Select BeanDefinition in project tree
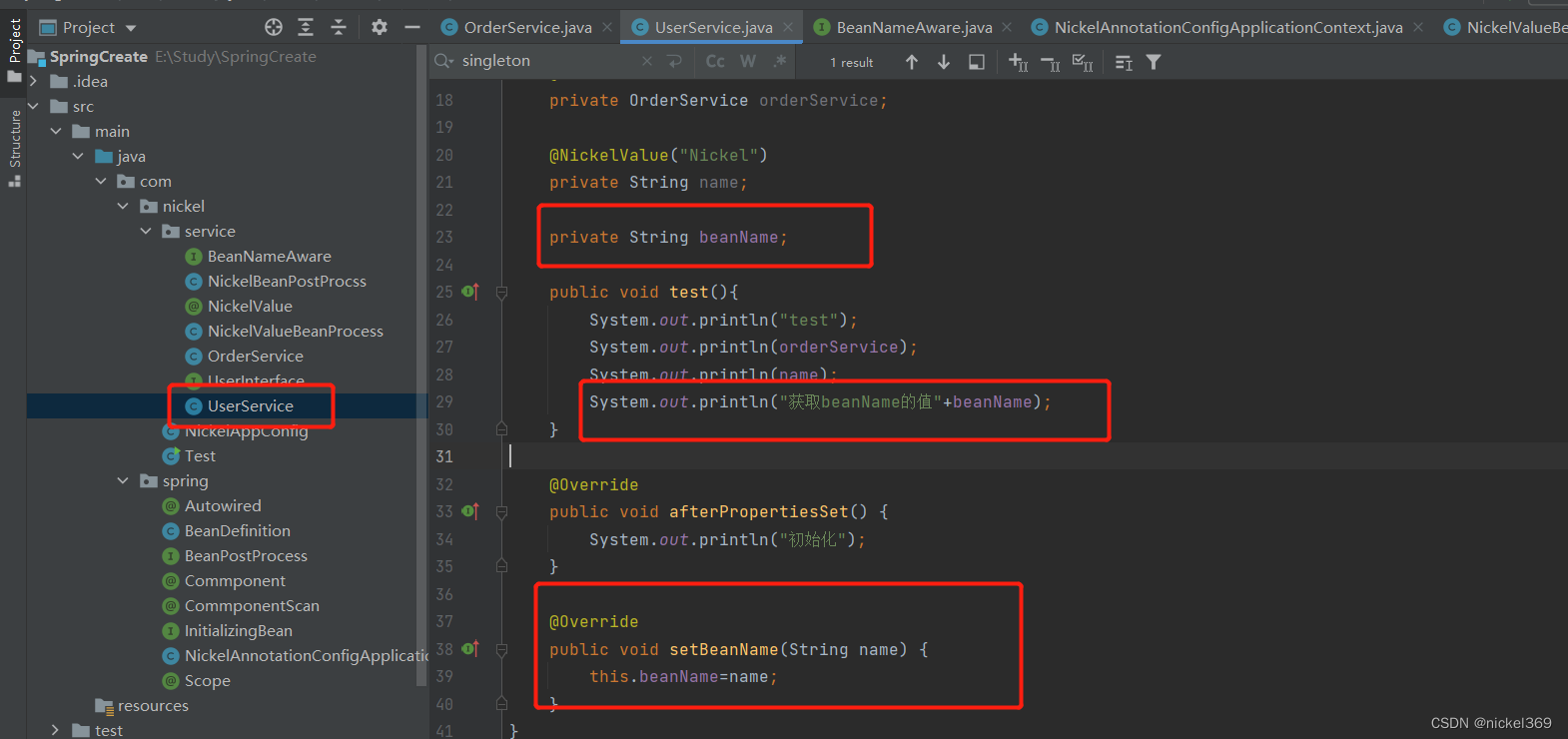Screen dimensions: 1568x739 pos(237,530)
